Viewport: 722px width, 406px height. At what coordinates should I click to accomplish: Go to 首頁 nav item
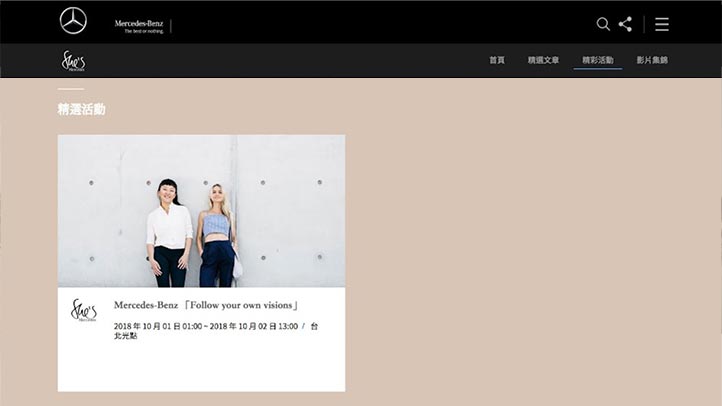pyautogui.click(x=497, y=60)
